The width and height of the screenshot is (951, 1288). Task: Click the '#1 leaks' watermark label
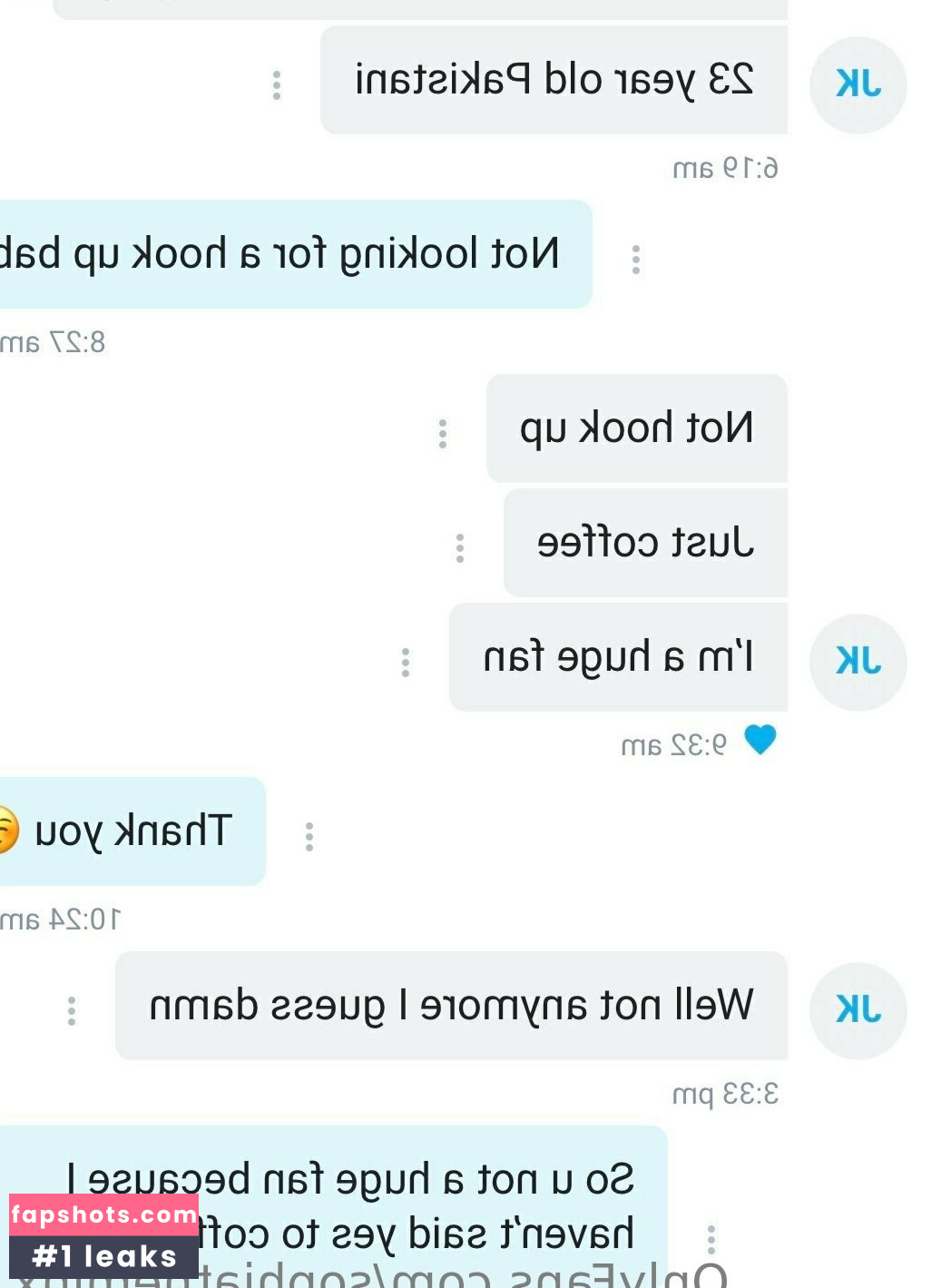[x=103, y=1256]
